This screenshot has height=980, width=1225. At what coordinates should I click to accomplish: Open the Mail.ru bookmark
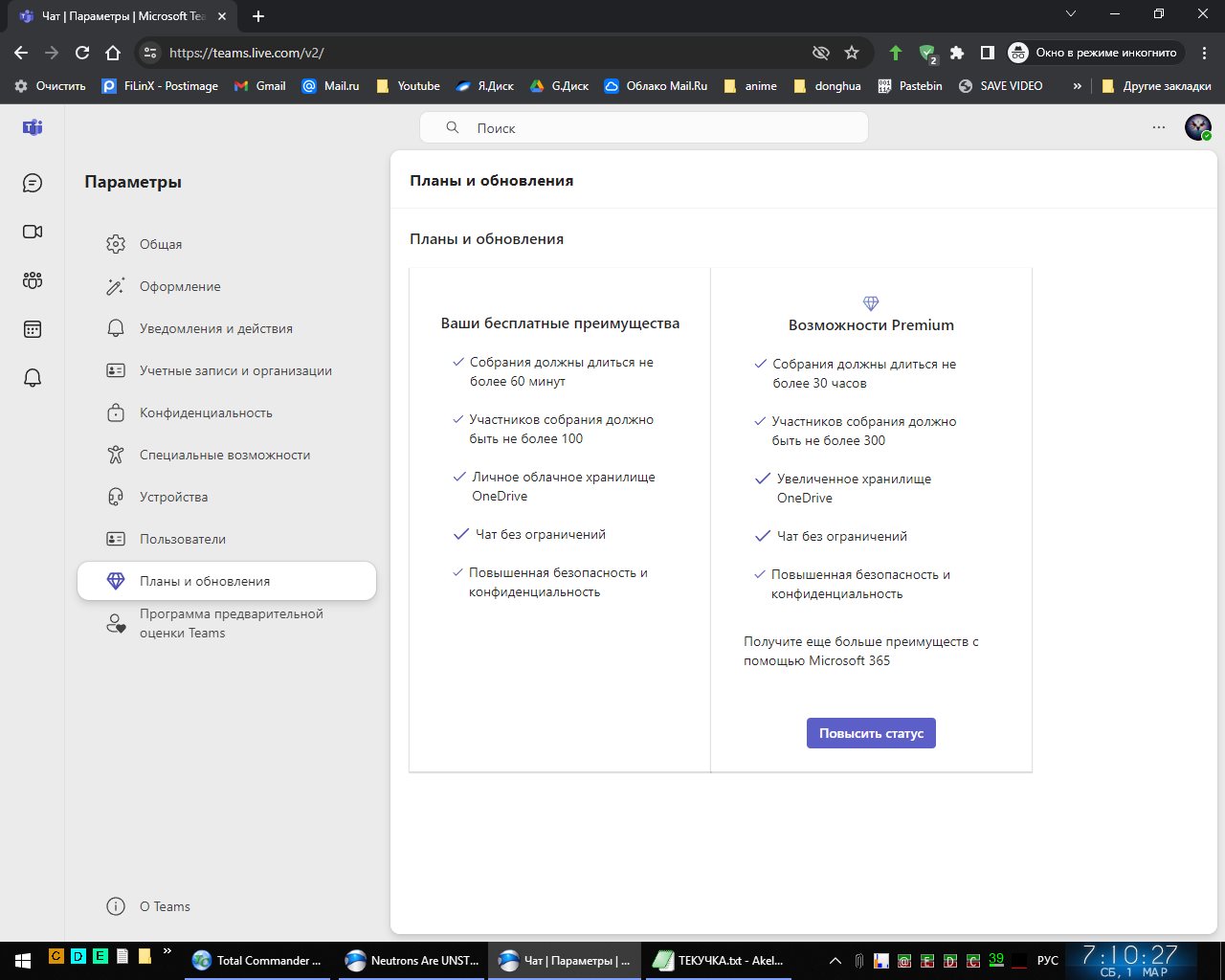(330, 86)
